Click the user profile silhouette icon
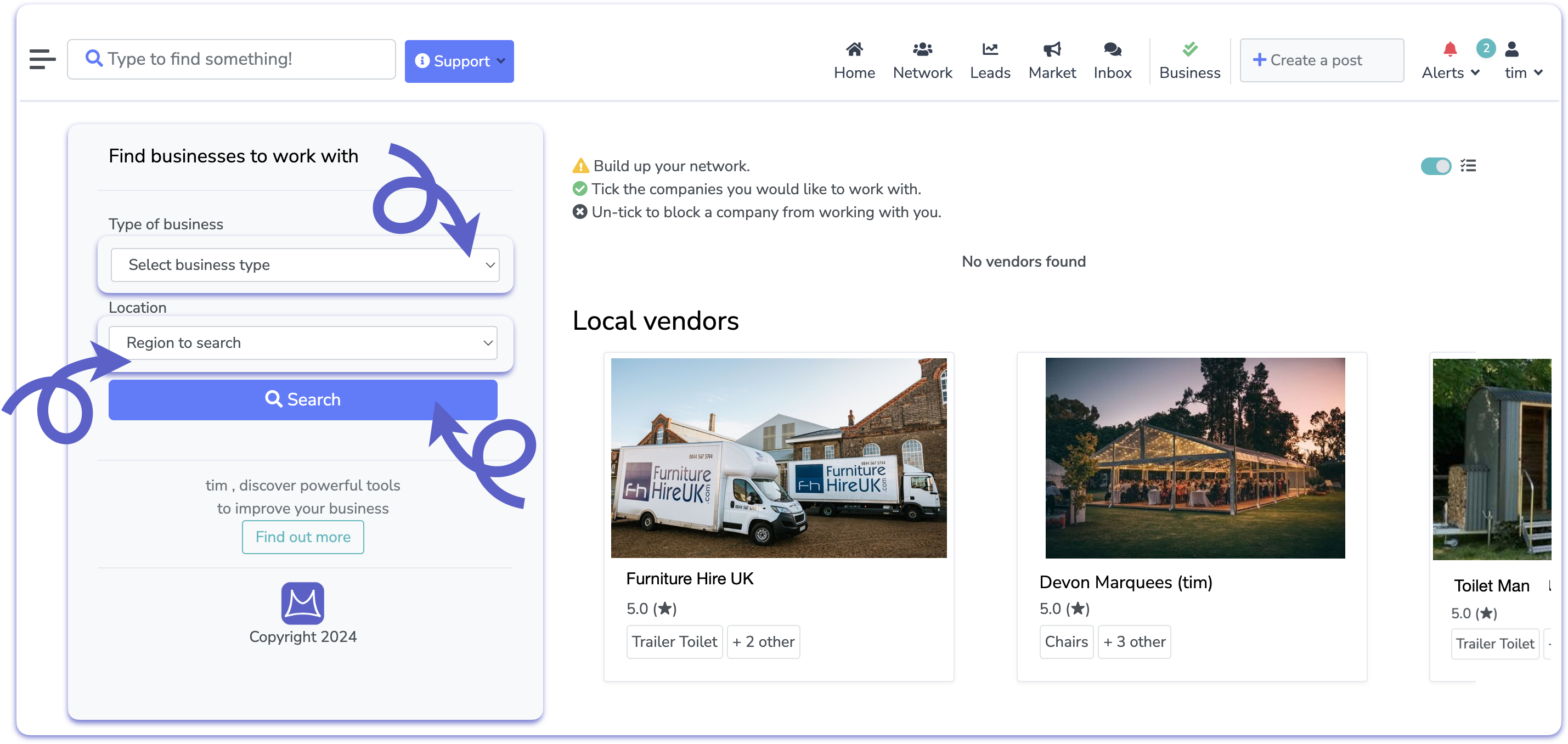Screen dimensions: 1568x744 (1511, 49)
